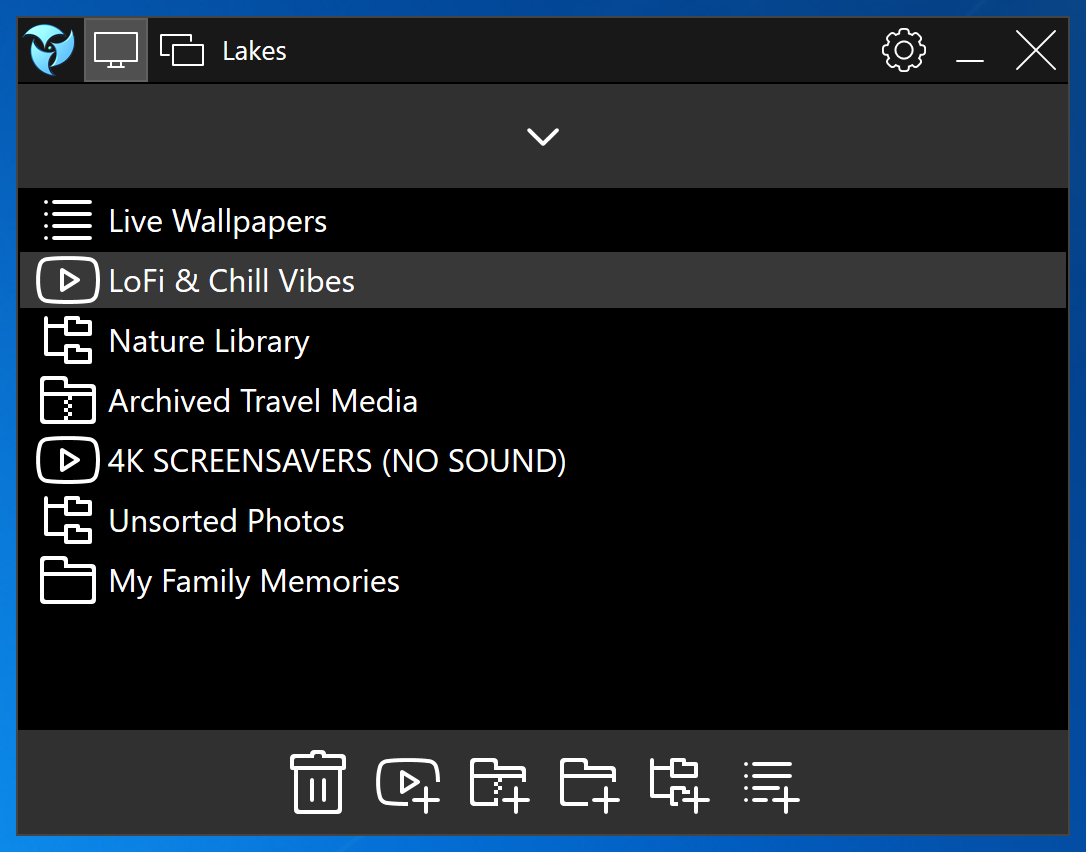Select the add folder with subfolders icon
Viewport: 1086px width, 852px height.
[x=678, y=784]
